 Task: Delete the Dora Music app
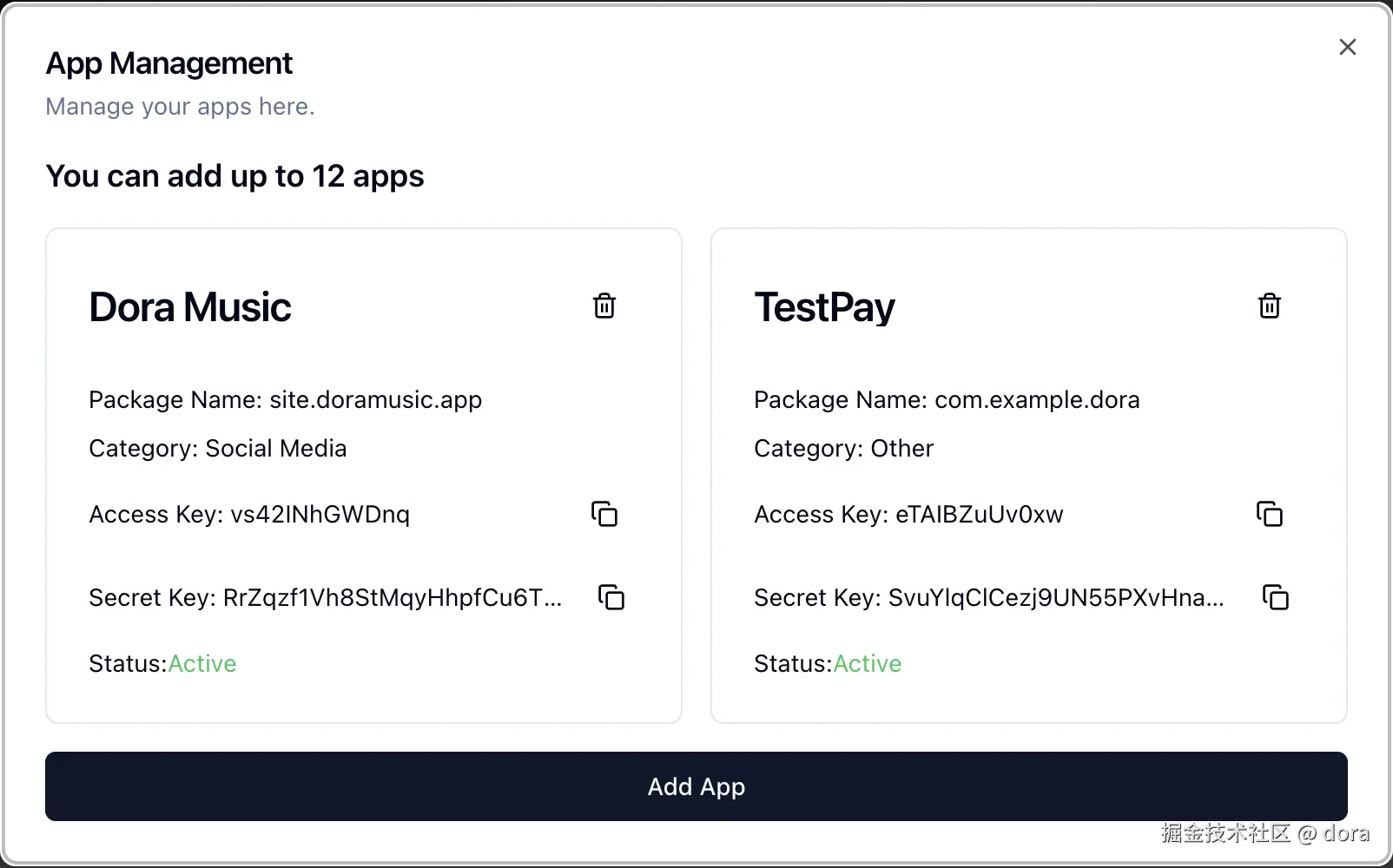(x=604, y=306)
